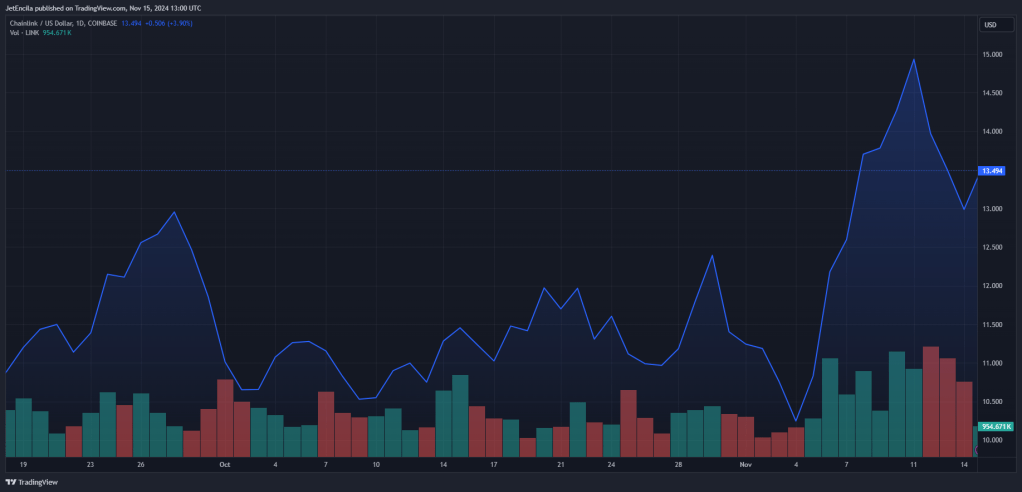Click the 15.000 price scale label
Image resolution: width=1022 pixels, height=492 pixels.
(993, 55)
